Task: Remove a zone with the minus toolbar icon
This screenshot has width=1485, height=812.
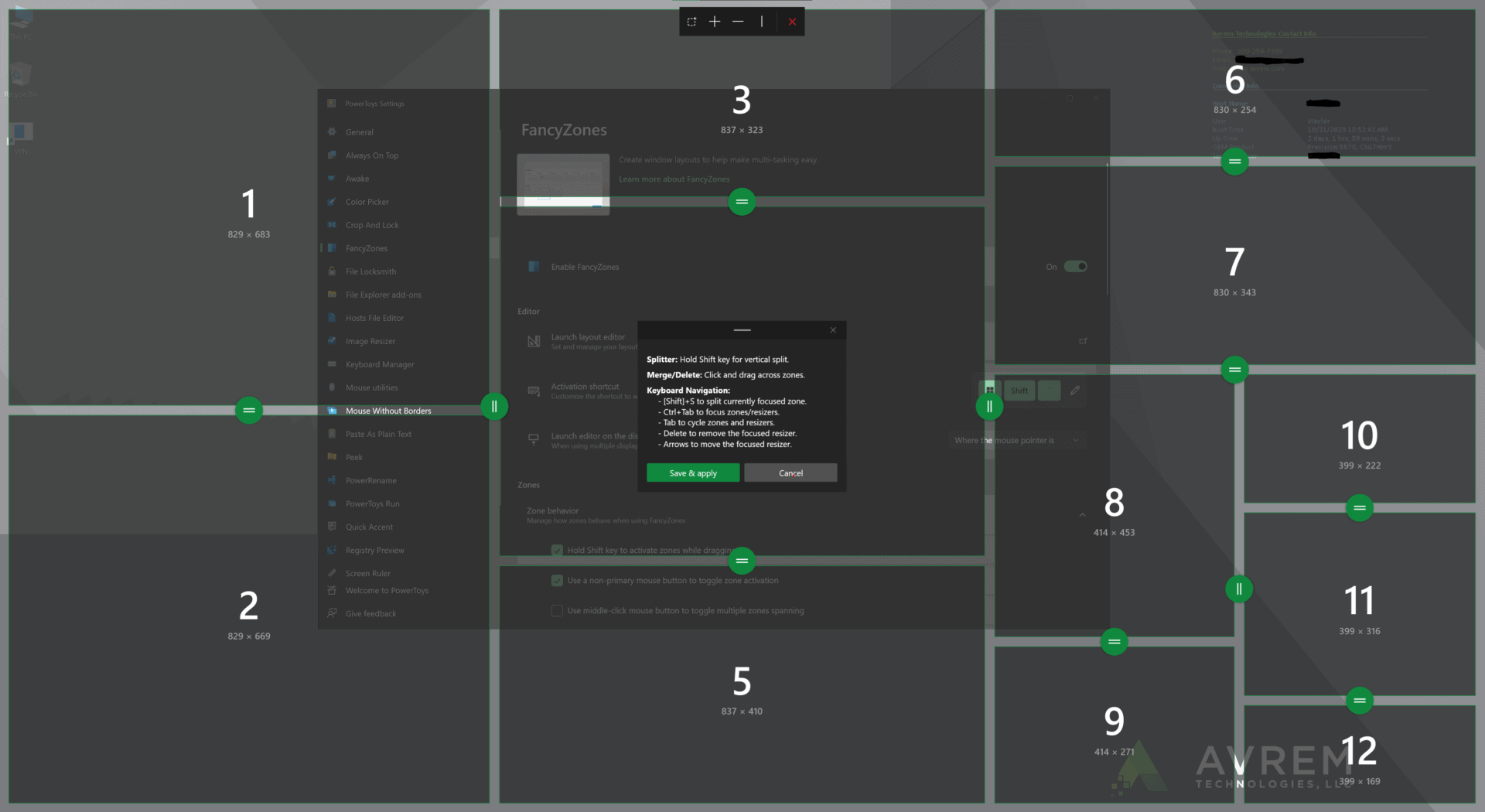Action: (737, 22)
